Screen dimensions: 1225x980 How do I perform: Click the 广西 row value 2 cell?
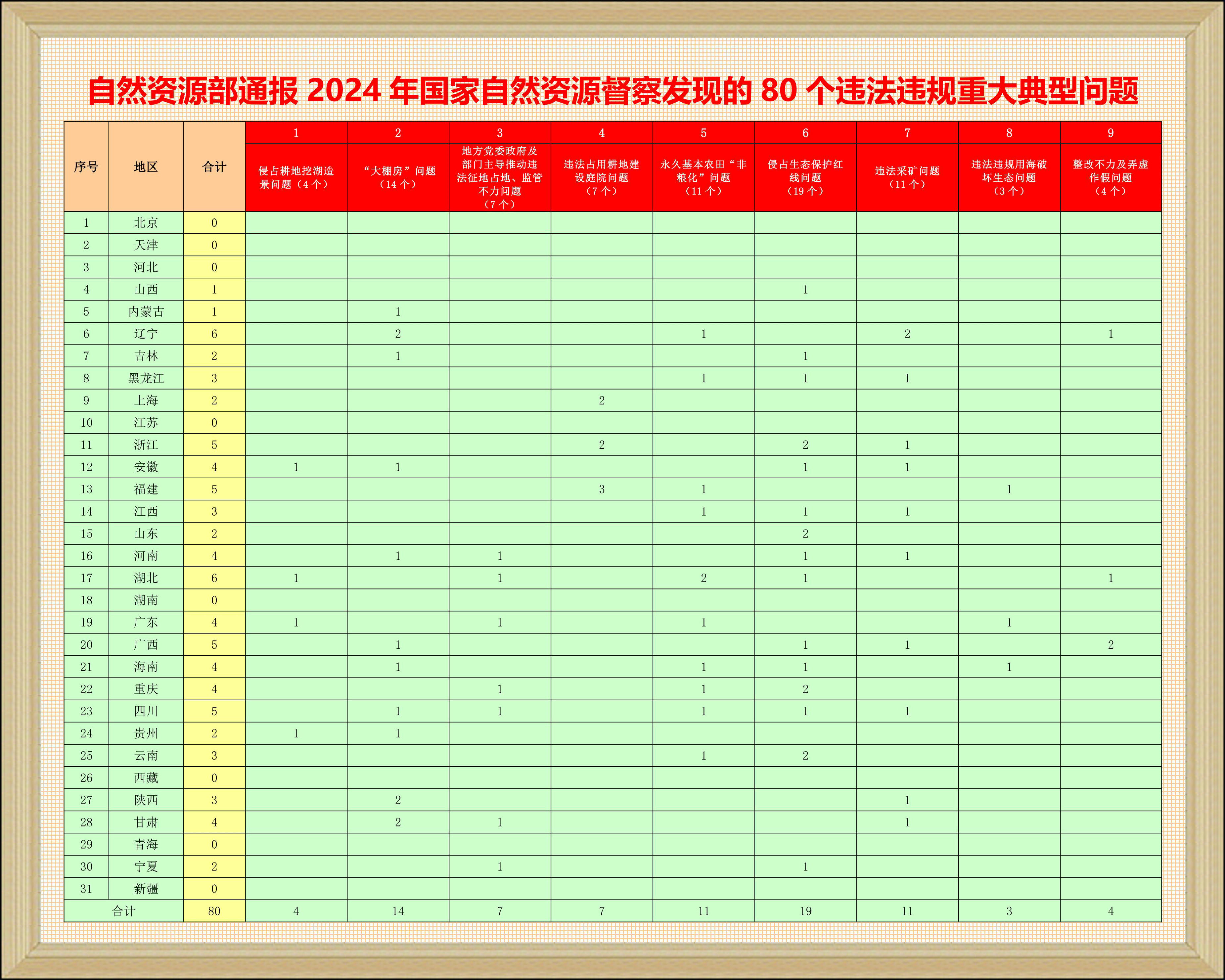point(1110,645)
